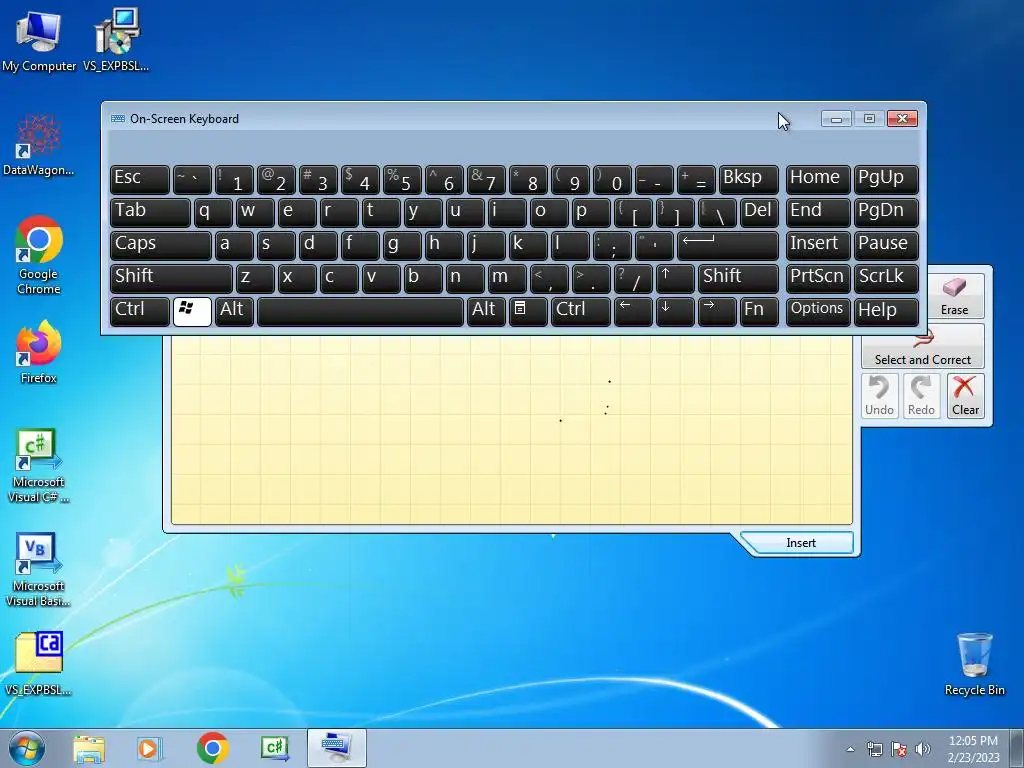This screenshot has width=1024, height=768.
Task: Click the PrtScn key
Action: [818, 279]
